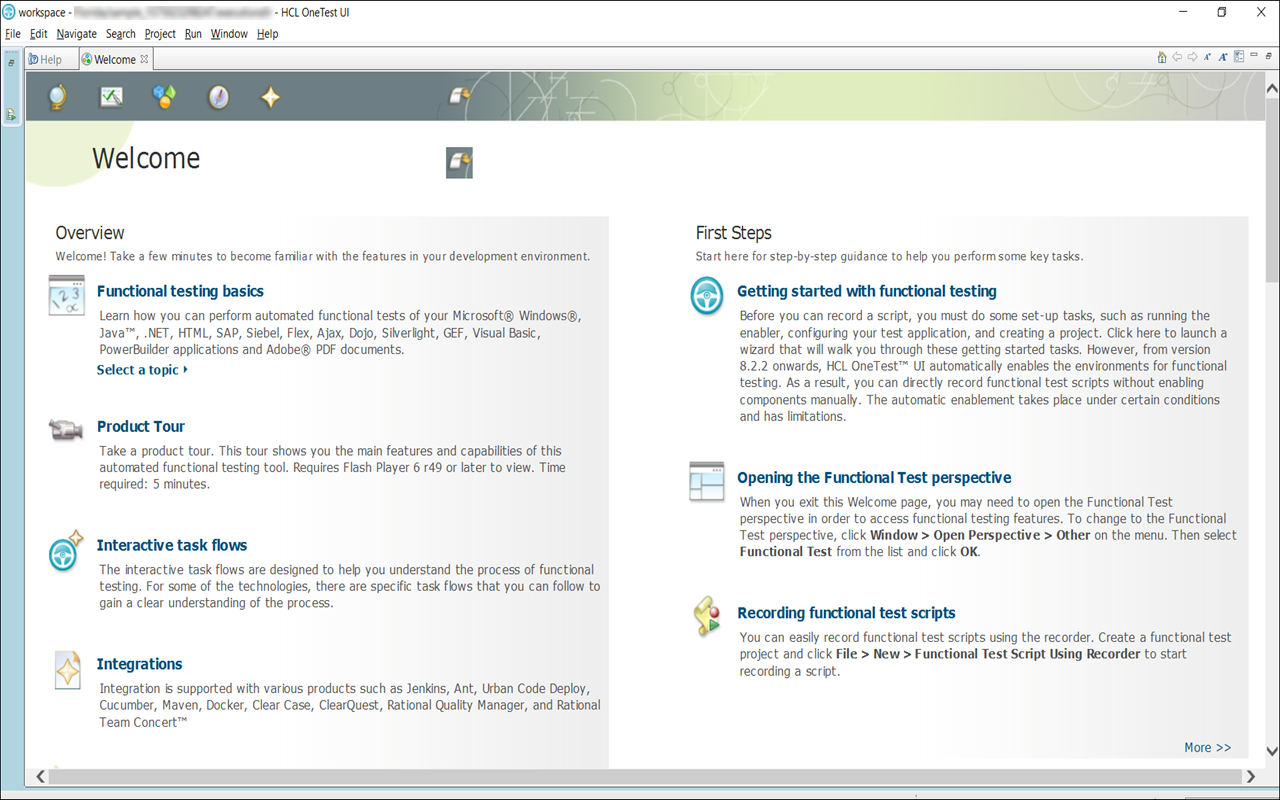Minimize the Welcome view panel

pyautogui.click(x=1254, y=56)
